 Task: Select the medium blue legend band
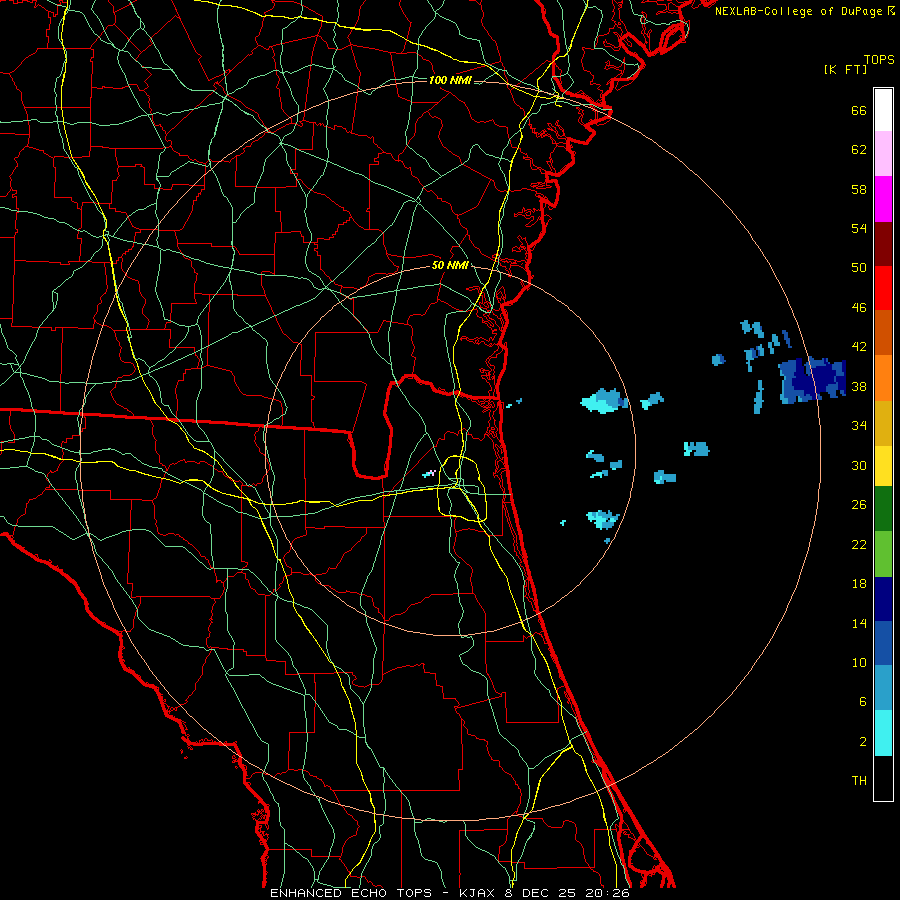point(883,643)
